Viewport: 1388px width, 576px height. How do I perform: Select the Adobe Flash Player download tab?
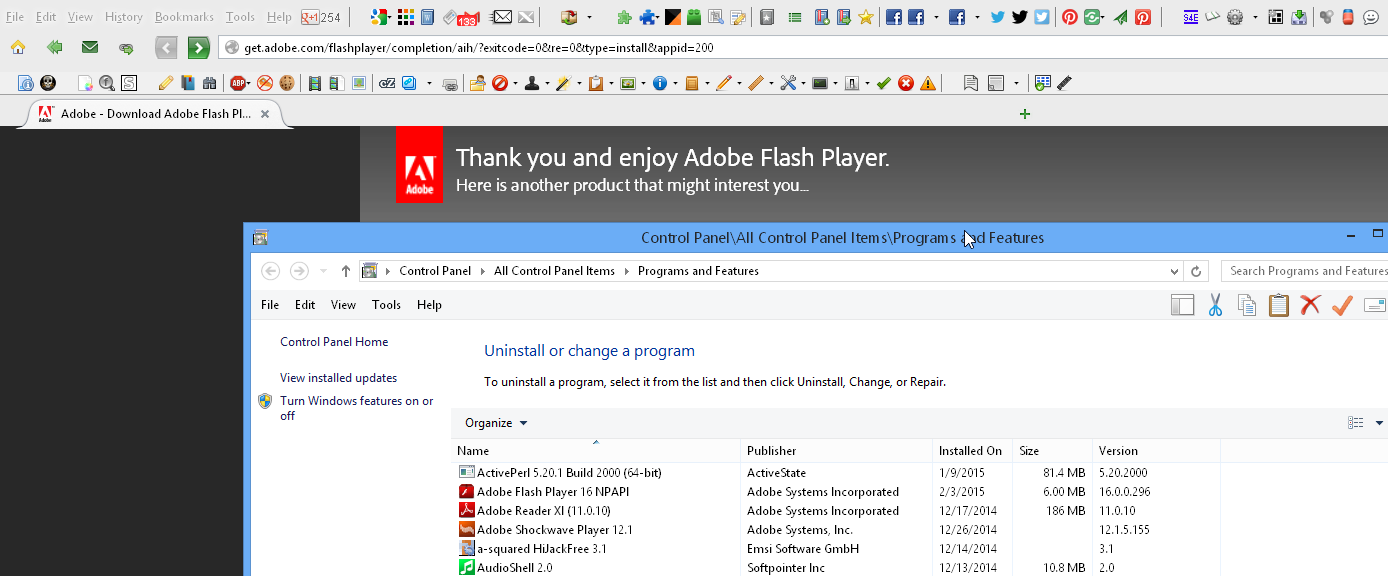pyautogui.click(x=155, y=114)
